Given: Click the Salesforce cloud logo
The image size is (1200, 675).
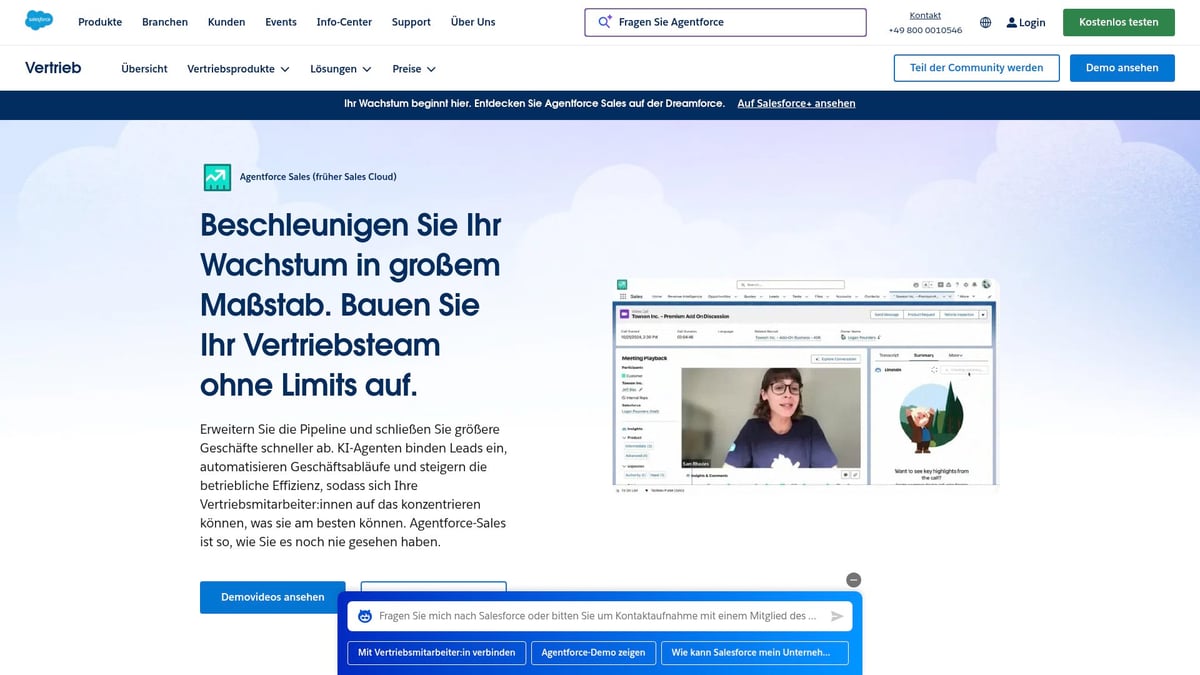Looking at the screenshot, I should tap(38, 19).
